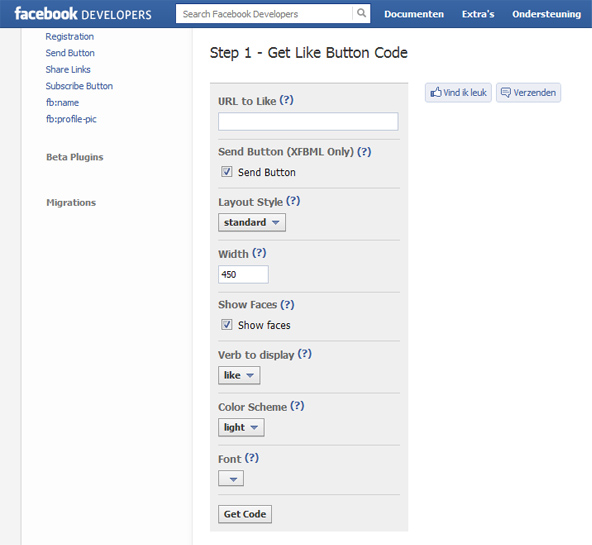This screenshot has width=592, height=545.
Task: Open the Layout Style help (?)
Action: (x=293, y=201)
